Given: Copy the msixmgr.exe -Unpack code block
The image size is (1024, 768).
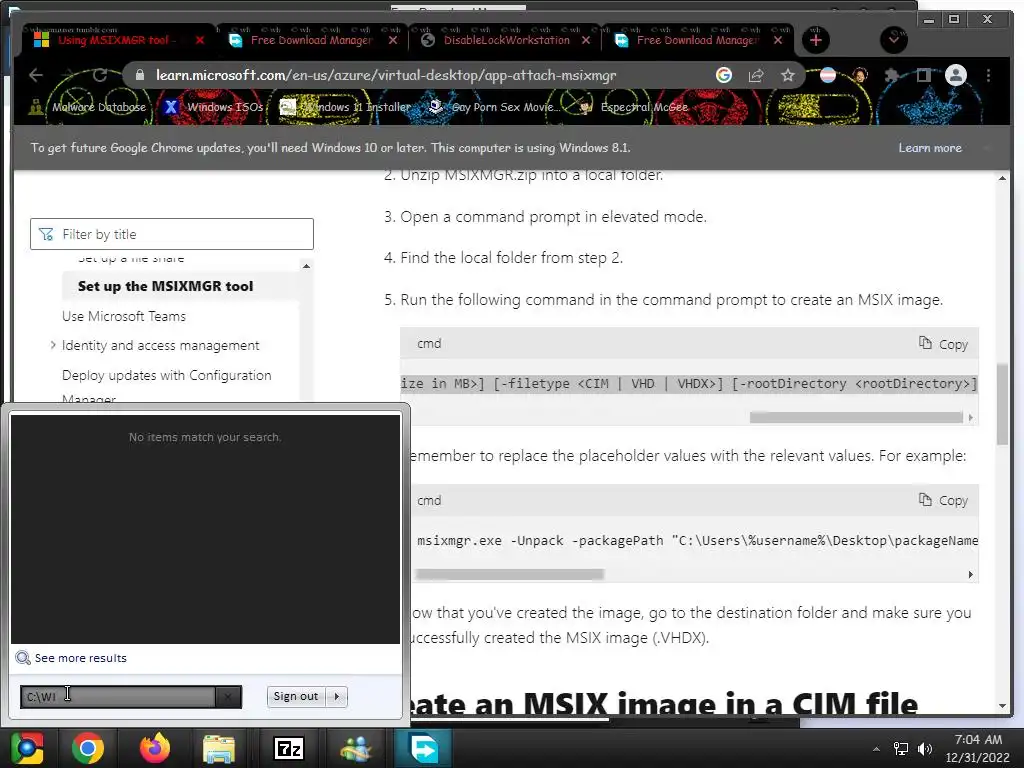Looking at the screenshot, I should click(943, 500).
